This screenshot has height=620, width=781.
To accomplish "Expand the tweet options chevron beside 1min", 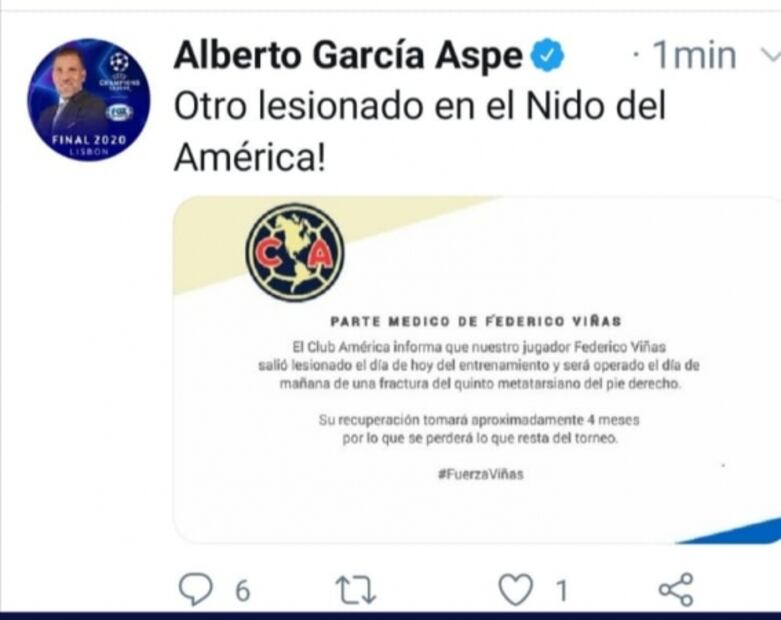I will point(771,54).
